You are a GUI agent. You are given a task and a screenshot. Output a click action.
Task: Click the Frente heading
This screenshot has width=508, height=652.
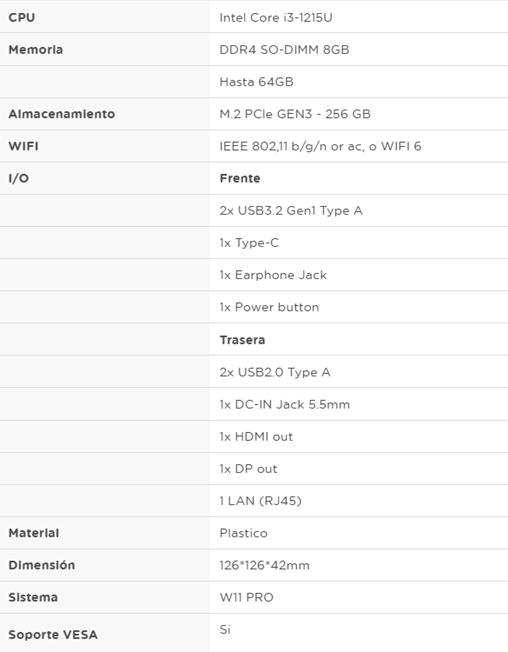tap(240, 178)
